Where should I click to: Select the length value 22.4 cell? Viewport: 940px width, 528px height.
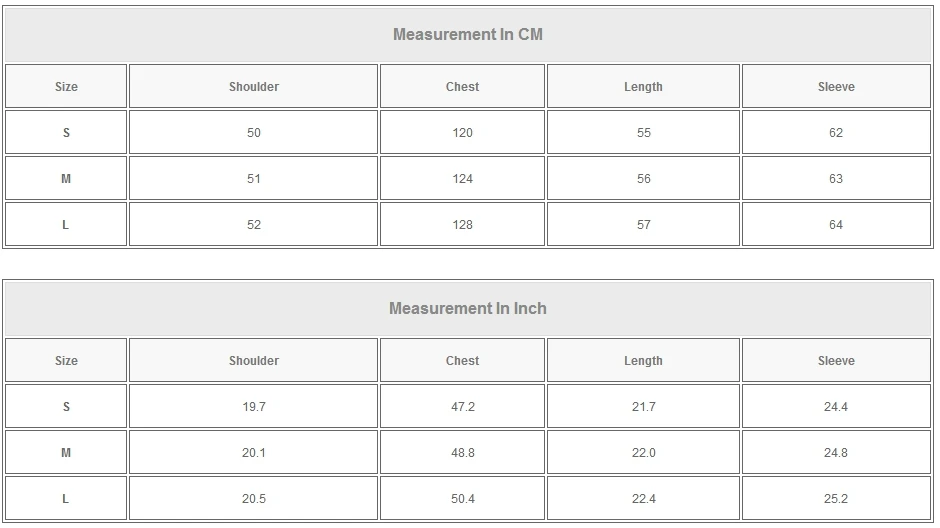click(x=643, y=499)
